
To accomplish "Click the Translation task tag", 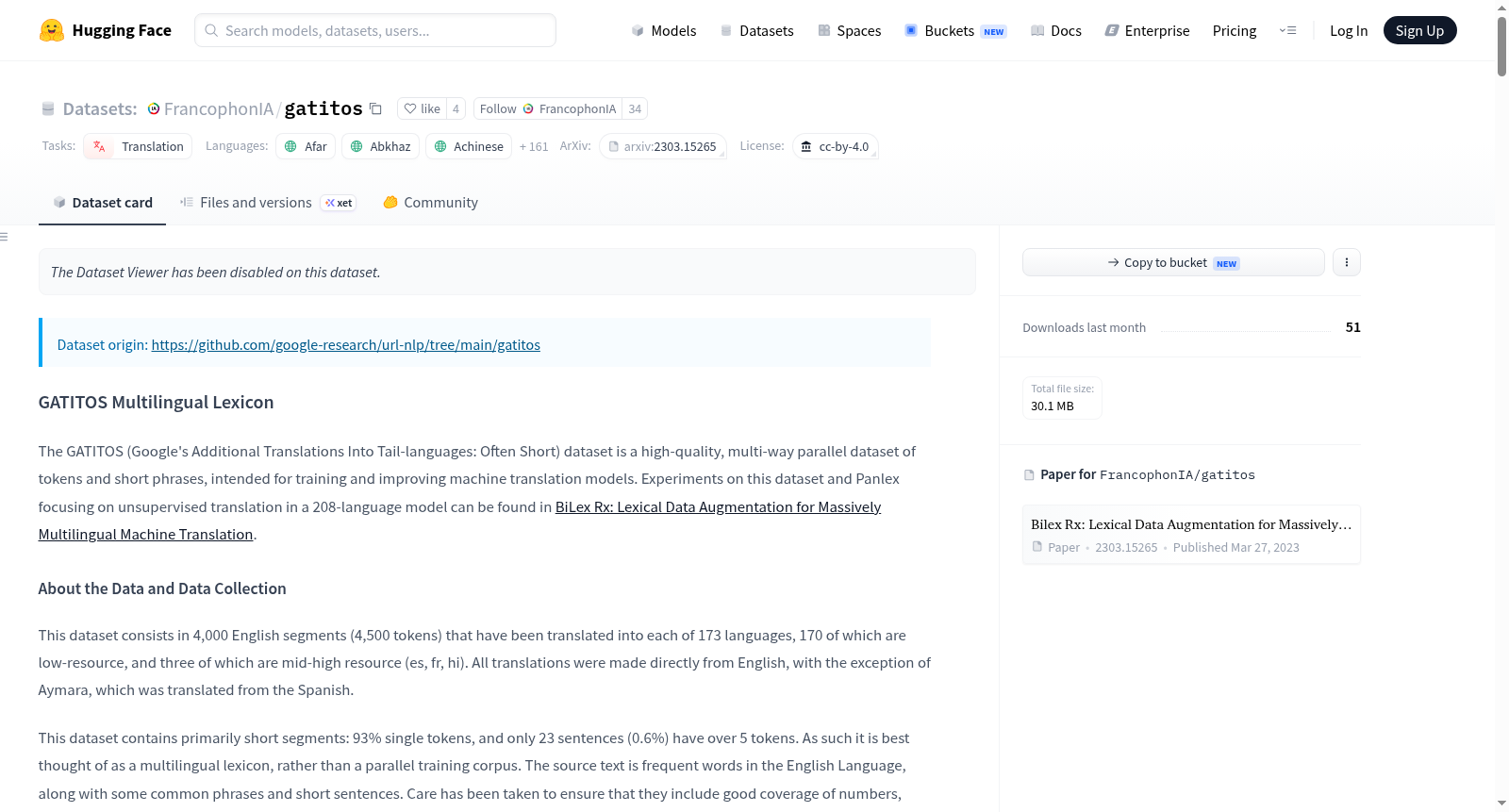I will tap(138, 146).
